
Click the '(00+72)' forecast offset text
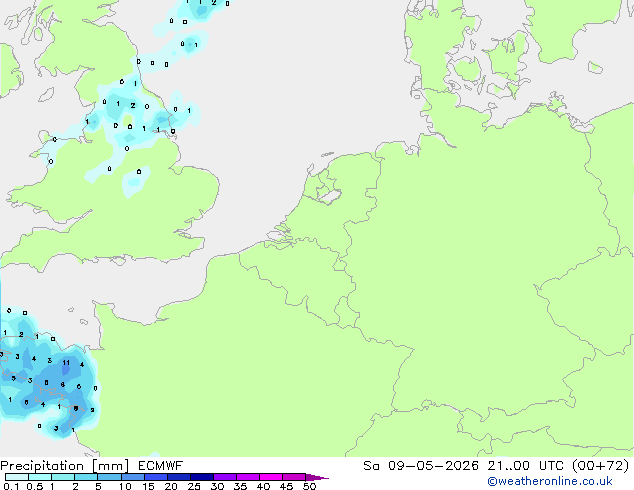pyautogui.click(x=601, y=466)
